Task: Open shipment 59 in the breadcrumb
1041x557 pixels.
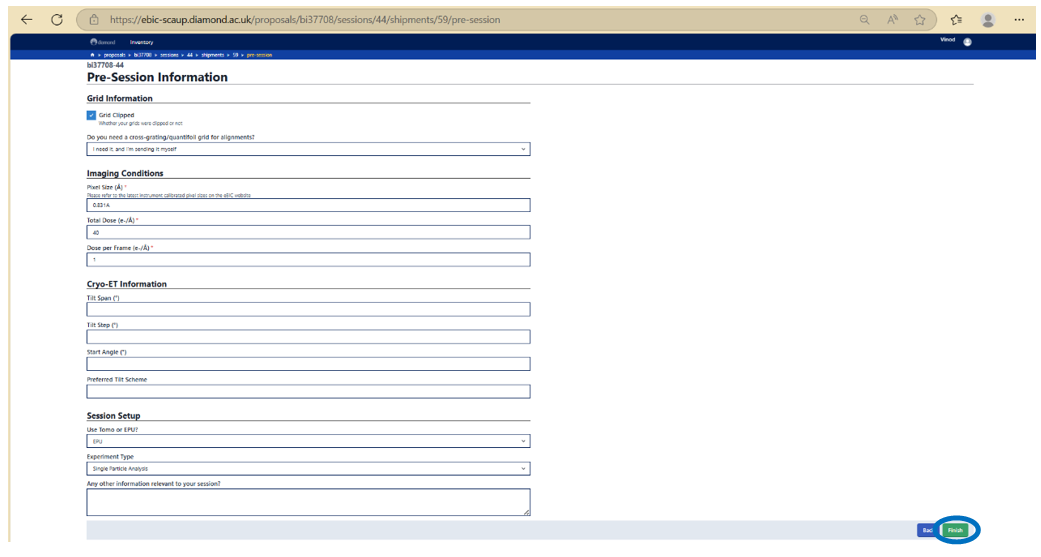Action: (235, 55)
